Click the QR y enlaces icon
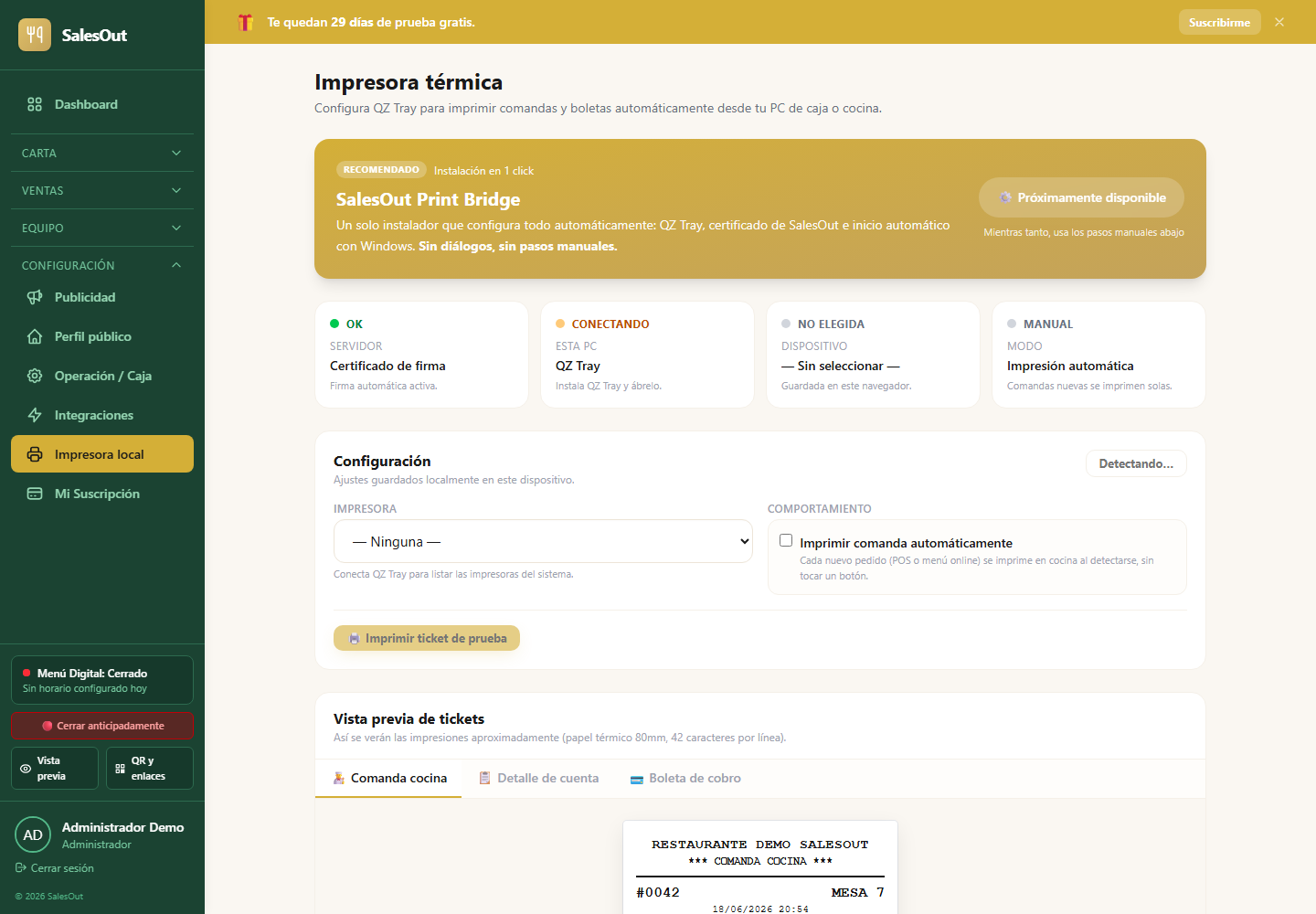Image resolution: width=1316 pixels, height=914 pixels. tap(120, 769)
